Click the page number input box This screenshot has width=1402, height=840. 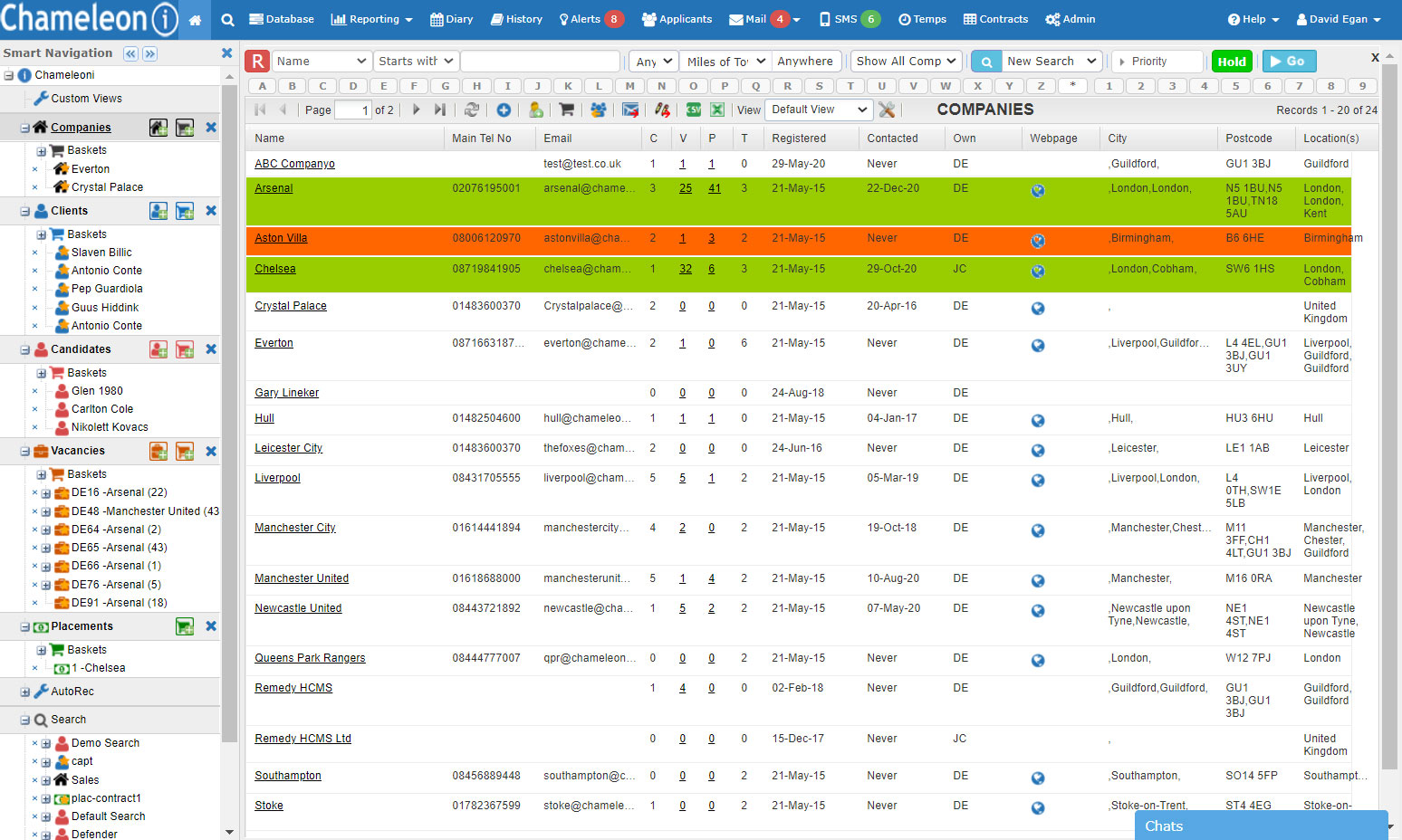click(353, 110)
